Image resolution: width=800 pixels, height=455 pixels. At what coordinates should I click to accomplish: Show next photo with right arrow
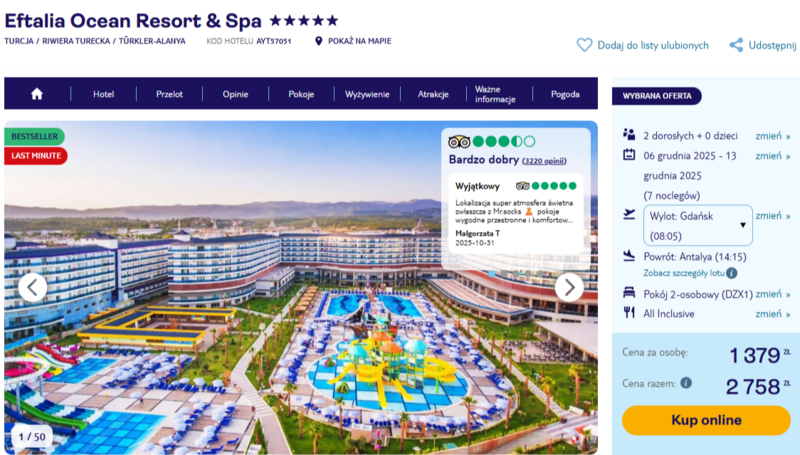569,287
